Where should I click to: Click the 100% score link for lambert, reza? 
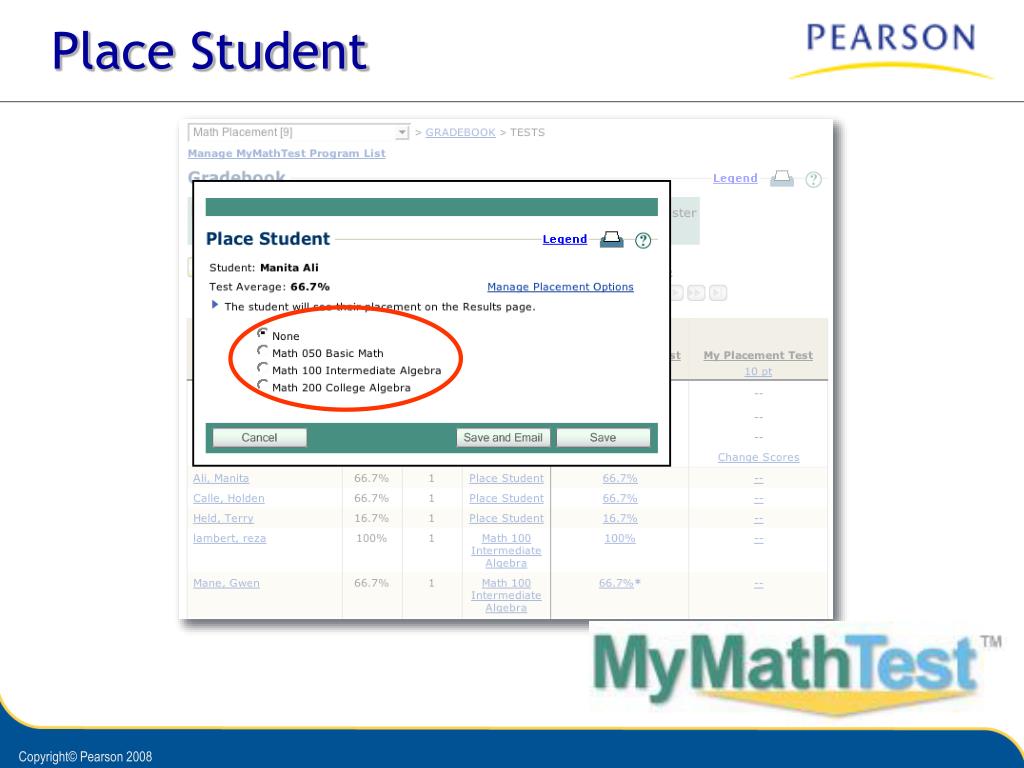(620, 539)
